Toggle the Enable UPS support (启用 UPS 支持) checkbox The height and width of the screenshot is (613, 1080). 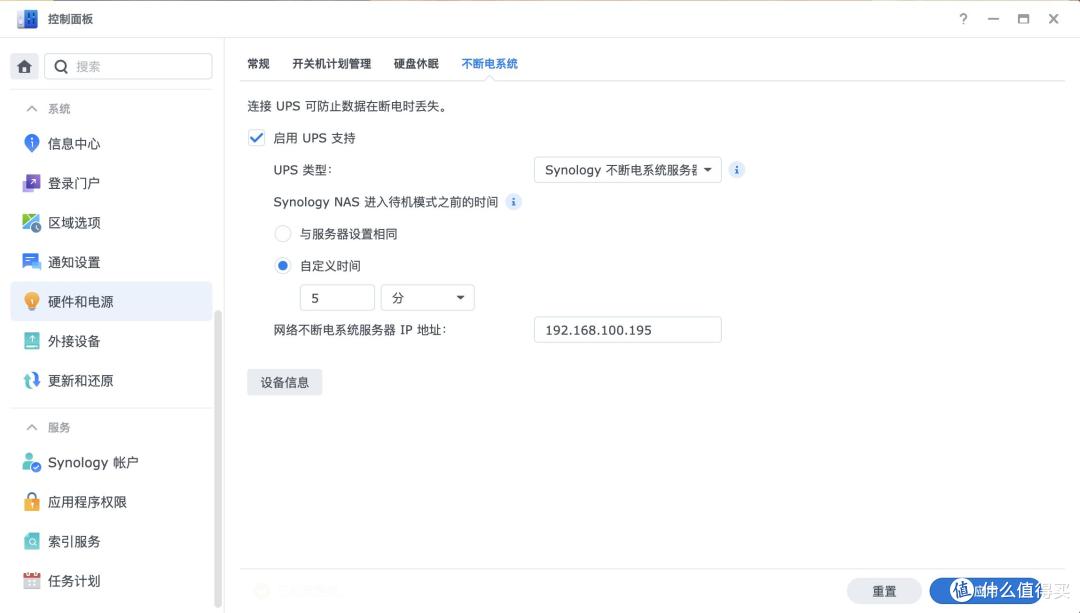256,138
